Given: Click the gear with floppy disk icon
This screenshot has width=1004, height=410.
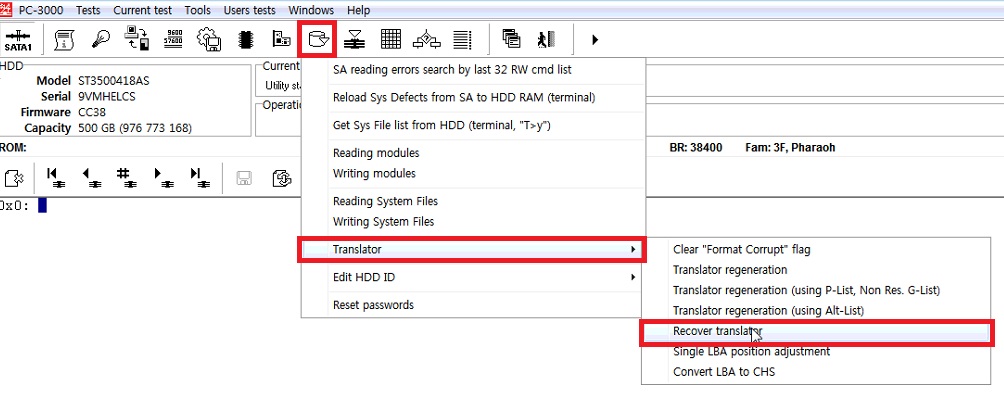Looking at the screenshot, I should pos(209,40).
